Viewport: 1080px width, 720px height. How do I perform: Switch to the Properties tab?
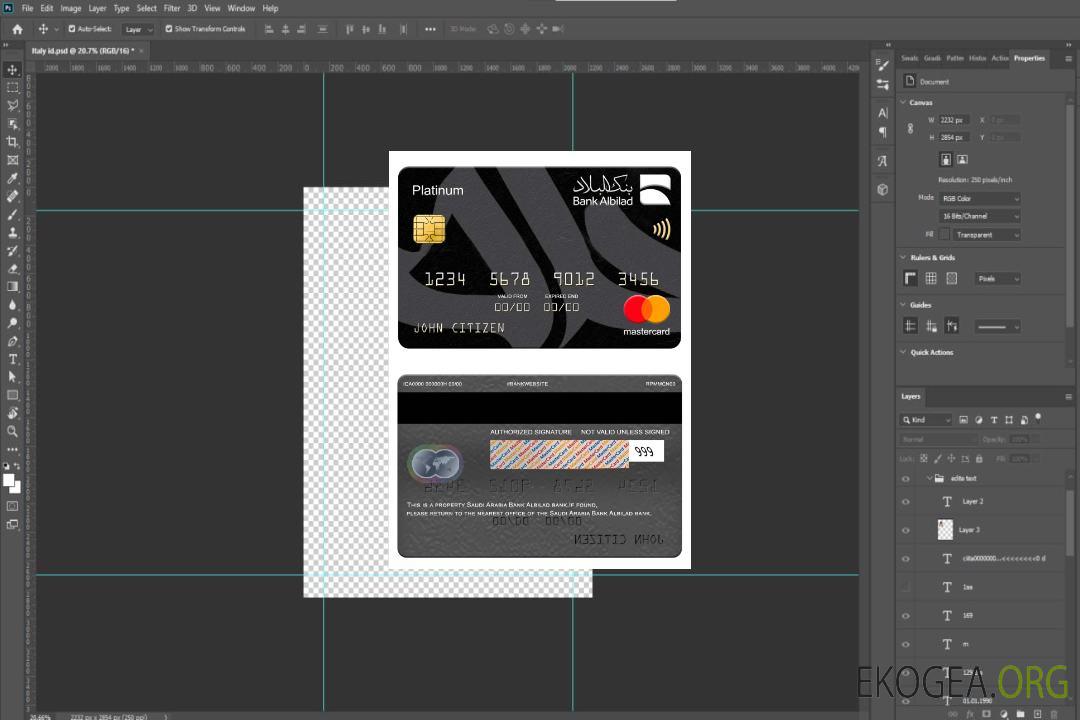click(x=1029, y=59)
